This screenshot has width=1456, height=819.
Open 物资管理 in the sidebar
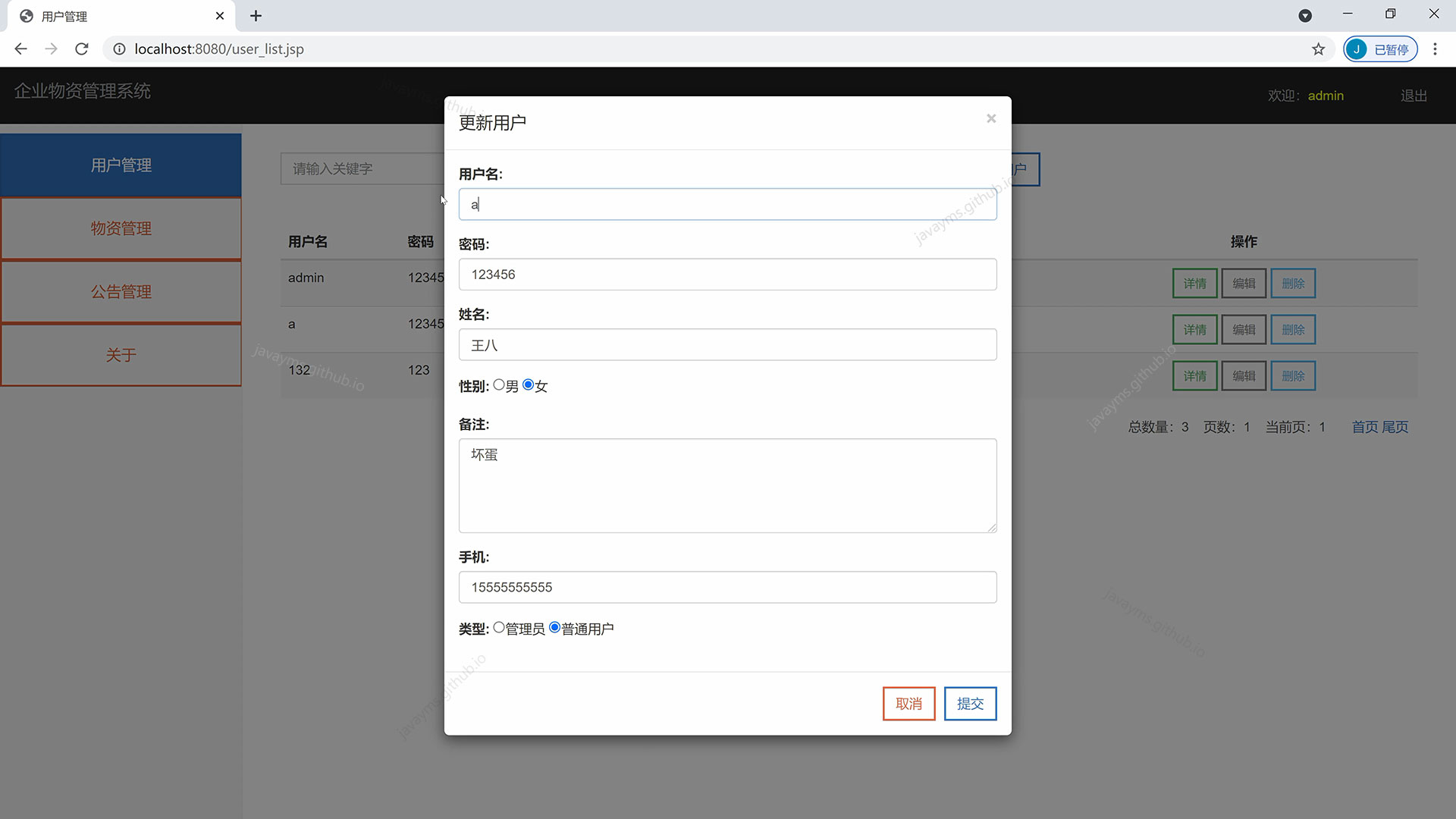121,228
